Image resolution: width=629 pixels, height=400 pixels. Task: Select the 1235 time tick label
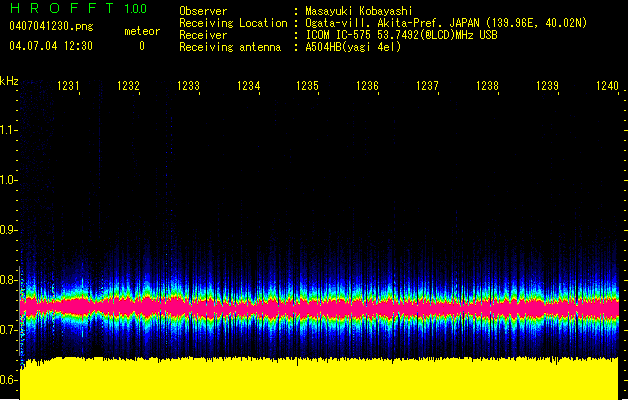[308, 87]
